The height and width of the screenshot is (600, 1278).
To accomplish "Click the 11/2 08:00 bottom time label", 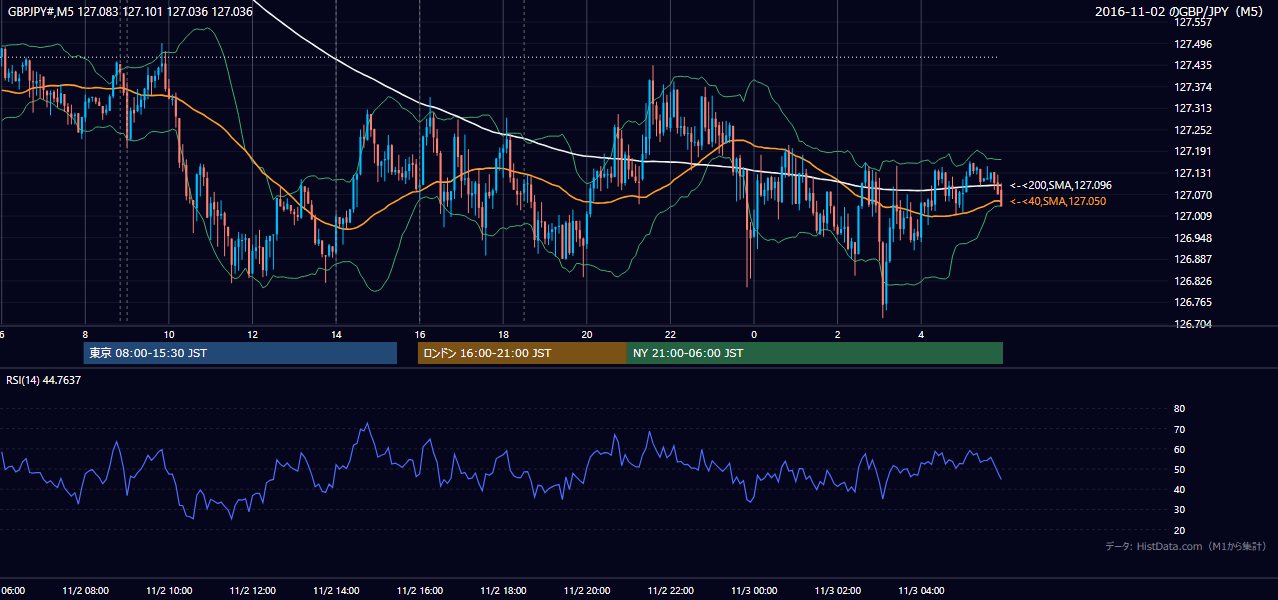I will 85,590.
